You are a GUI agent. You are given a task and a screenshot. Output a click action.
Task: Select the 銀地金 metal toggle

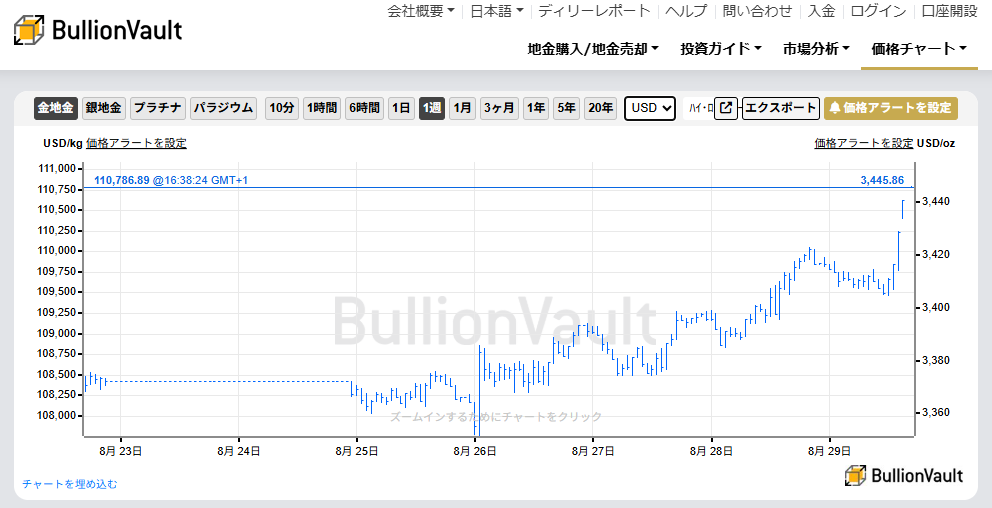click(104, 108)
